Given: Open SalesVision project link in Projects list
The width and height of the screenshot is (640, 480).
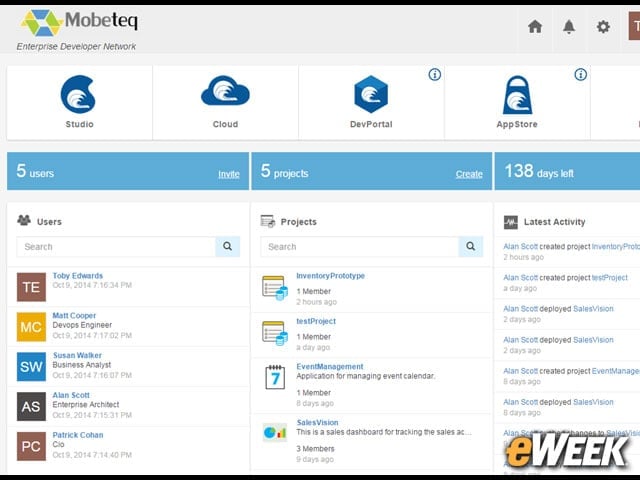Looking at the screenshot, I should [318, 422].
